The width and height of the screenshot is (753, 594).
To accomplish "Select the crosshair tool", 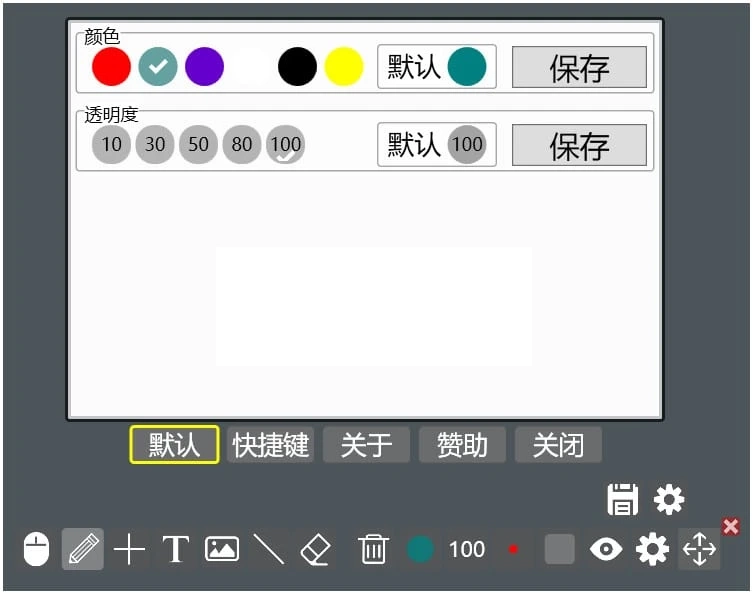I will coord(129,550).
